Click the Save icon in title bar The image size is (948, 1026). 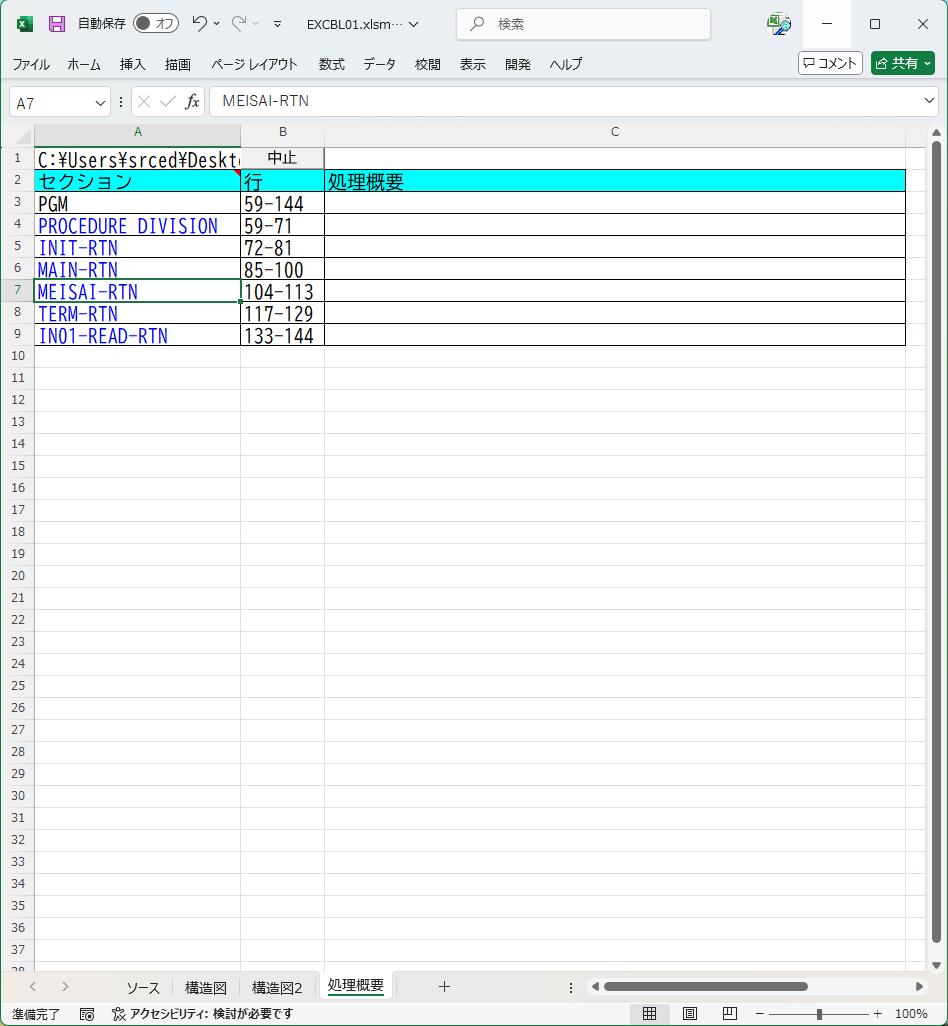point(57,24)
